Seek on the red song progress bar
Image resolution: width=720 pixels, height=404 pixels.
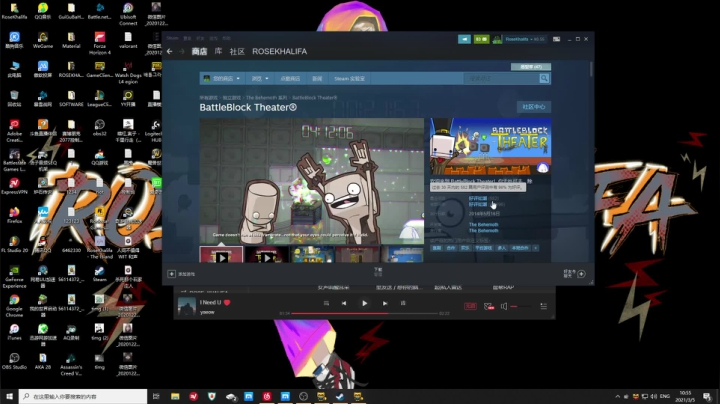coord(365,313)
